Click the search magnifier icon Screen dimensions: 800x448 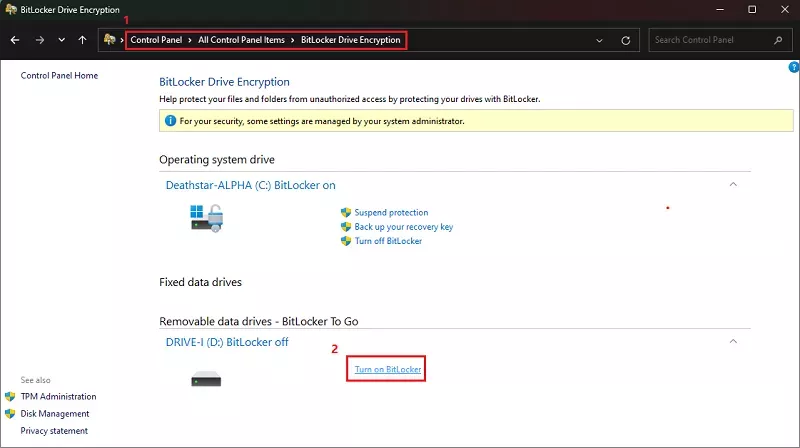tap(778, 41)
